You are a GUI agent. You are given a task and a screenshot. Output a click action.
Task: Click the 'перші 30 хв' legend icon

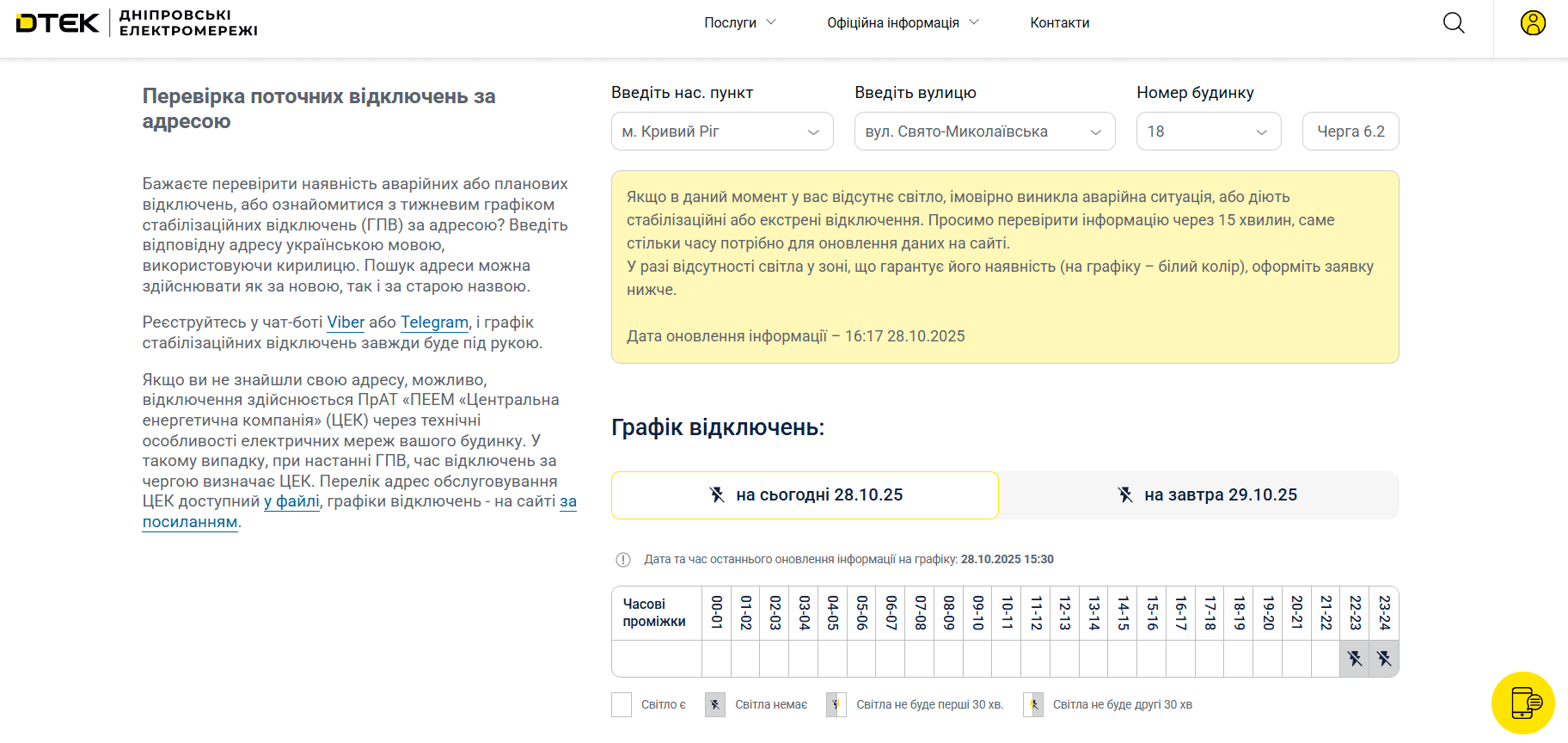pyautogui.click(x=836, y=705)
